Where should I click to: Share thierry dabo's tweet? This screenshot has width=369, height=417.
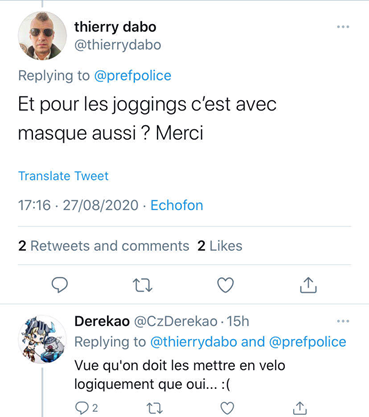point(308,285)
